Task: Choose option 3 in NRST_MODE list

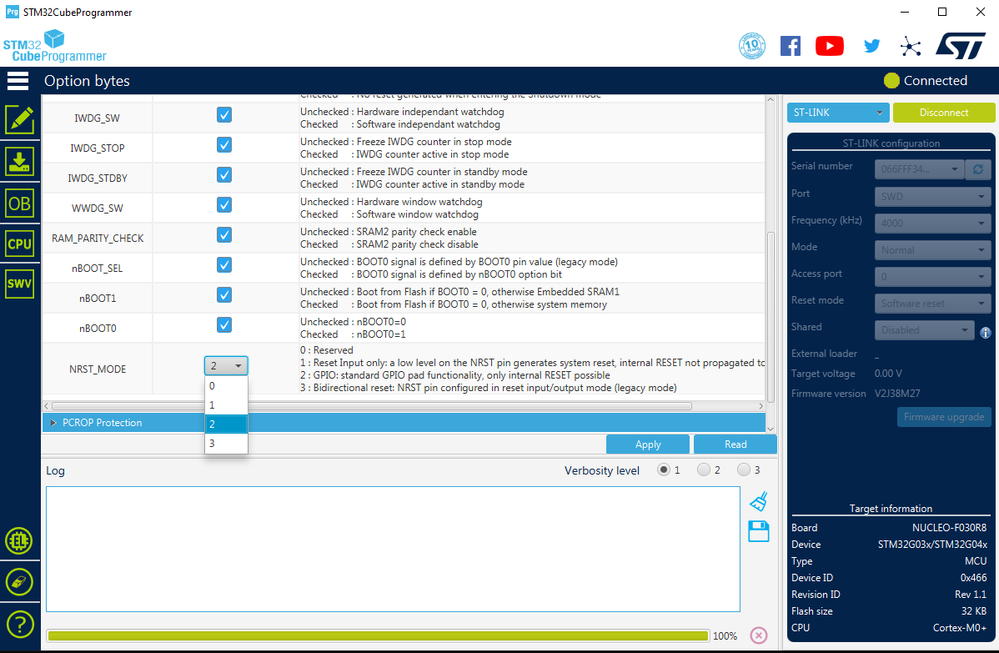Action: click(226, 443)
